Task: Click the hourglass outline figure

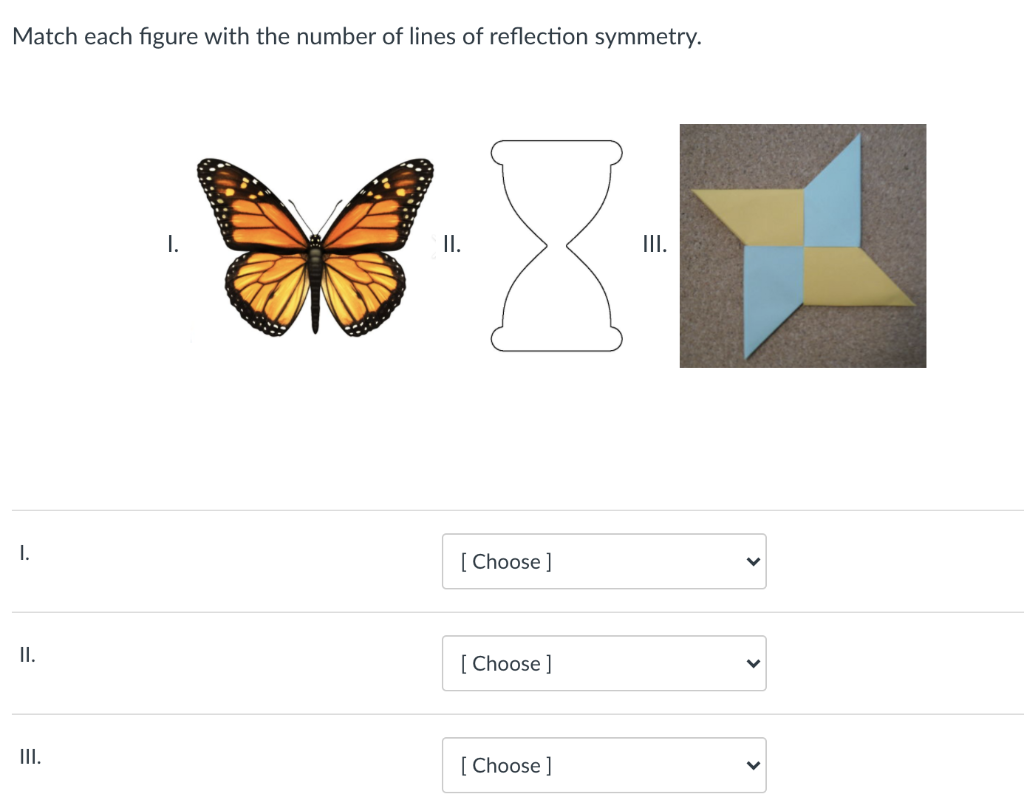Action: [556, 246]
